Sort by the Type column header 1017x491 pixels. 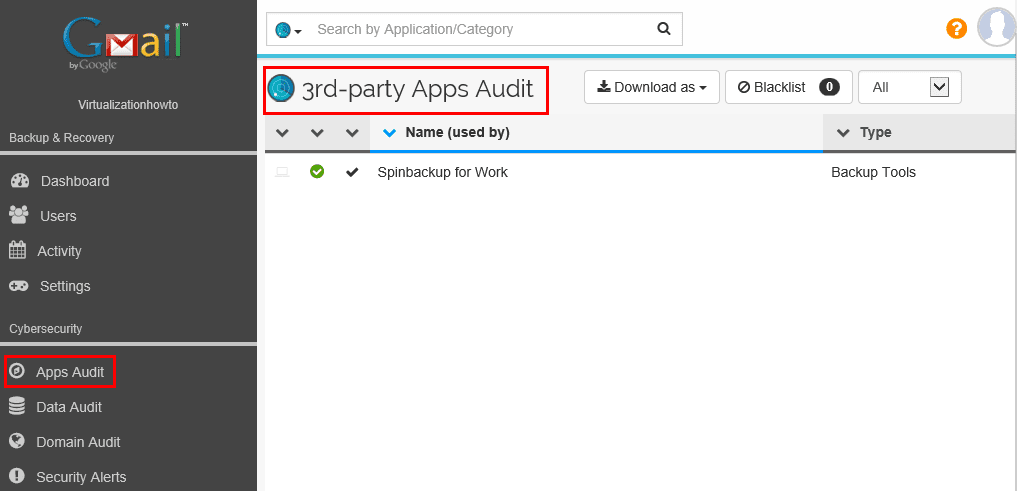875,132
